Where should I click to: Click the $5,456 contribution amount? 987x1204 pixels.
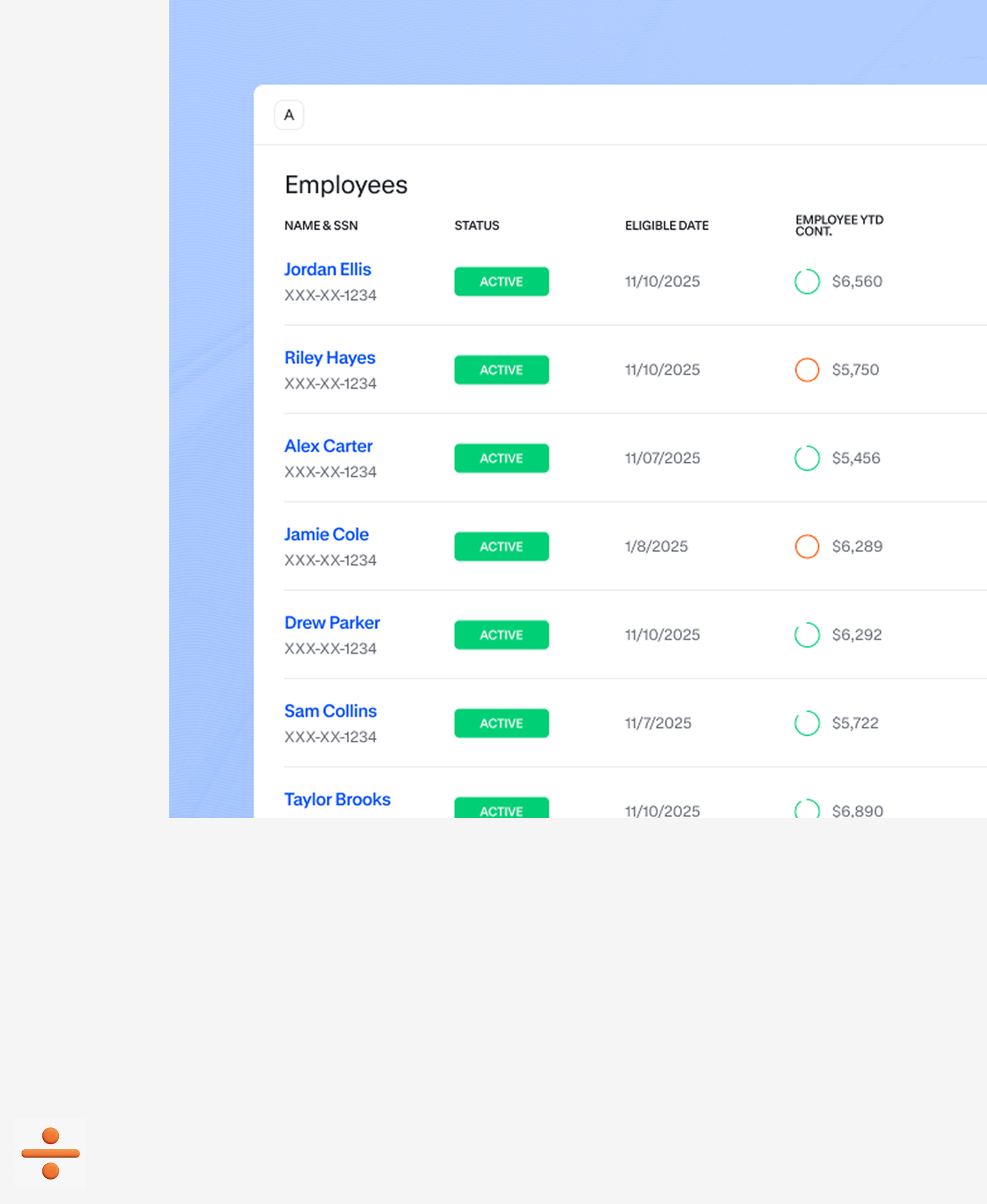856,458
